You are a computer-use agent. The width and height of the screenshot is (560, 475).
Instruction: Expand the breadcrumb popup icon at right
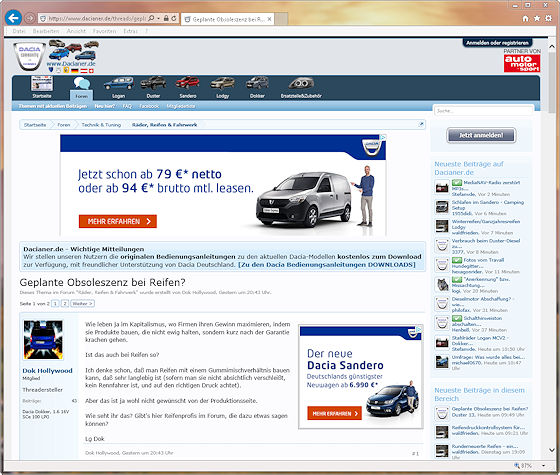421,124
